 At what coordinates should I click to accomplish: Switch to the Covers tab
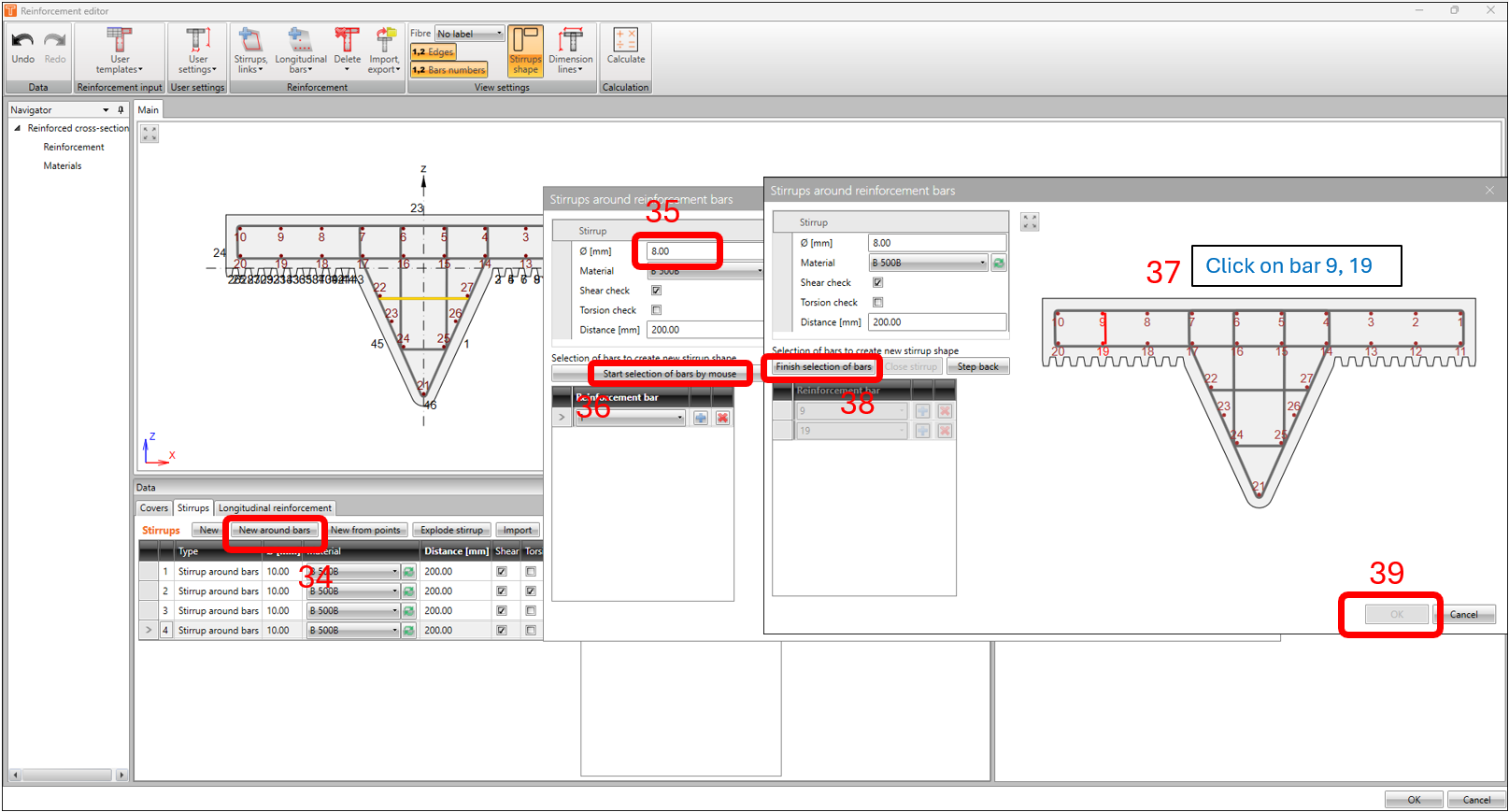click(154, 508)
